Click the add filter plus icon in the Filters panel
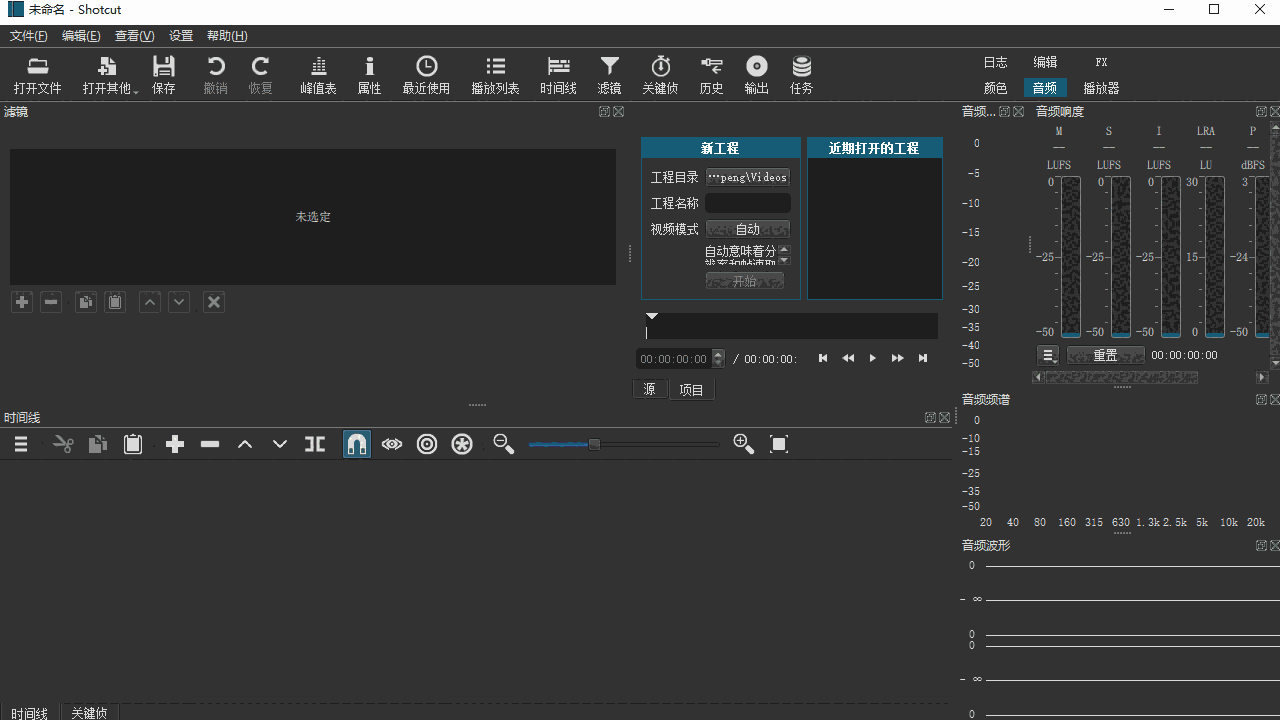Image resolution: width=1280 pixels, height=720 pixels. (x=21, y=302)
